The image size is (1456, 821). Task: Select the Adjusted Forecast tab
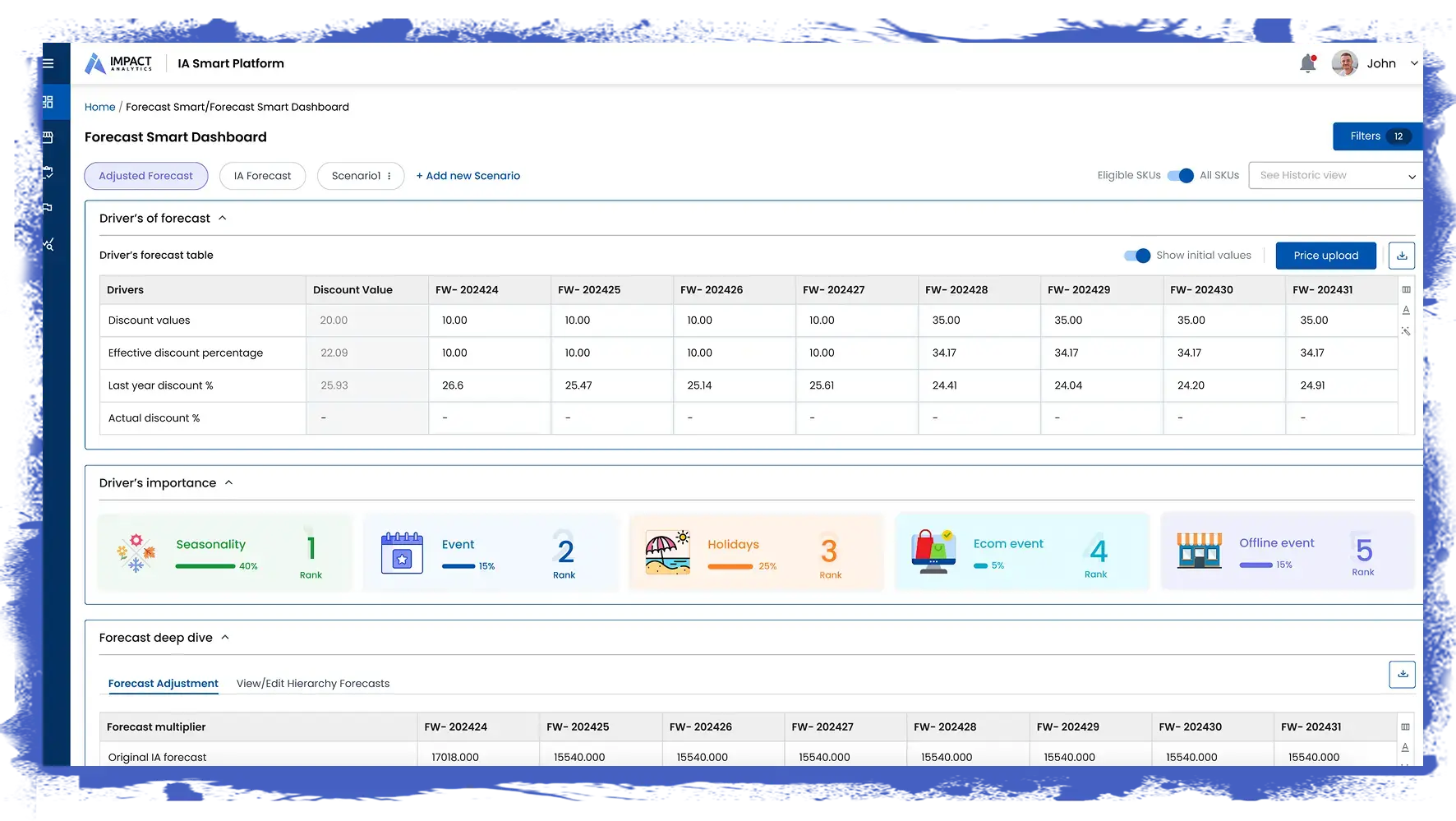click(146, 176)
